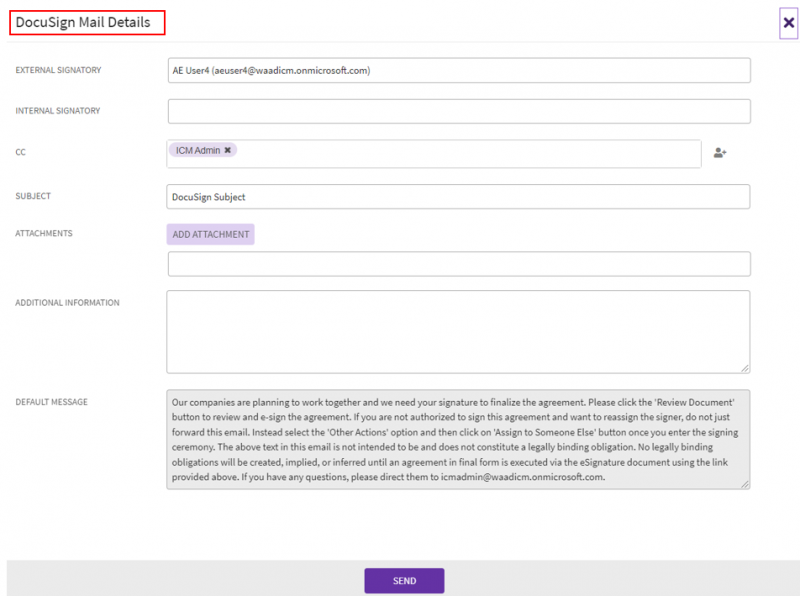Click the Additional Information text area
Image resolution: width=800 pixels, height=596 pixels.
click(x=458, y=332)
